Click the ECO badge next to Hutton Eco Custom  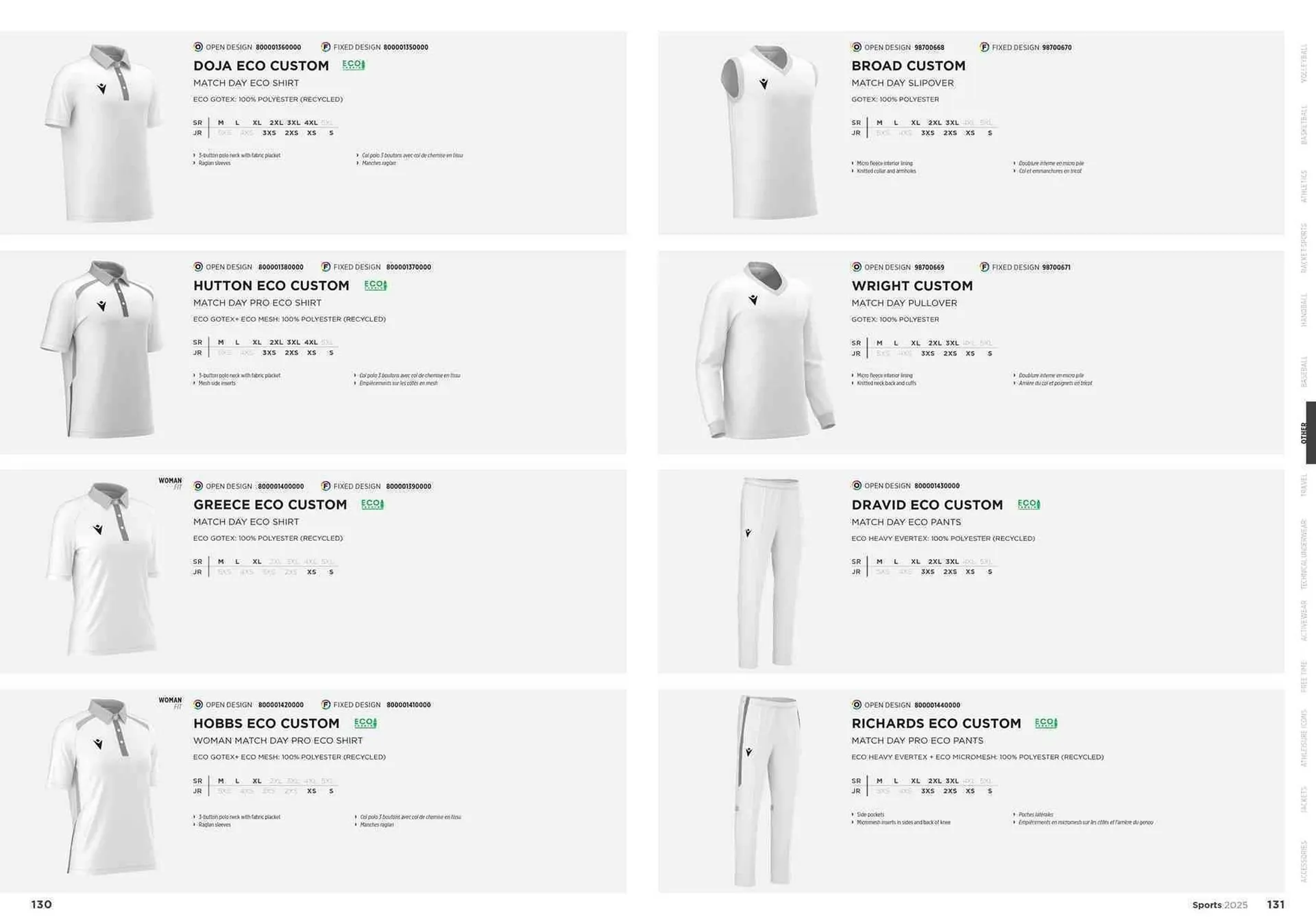tap(376, 285)
